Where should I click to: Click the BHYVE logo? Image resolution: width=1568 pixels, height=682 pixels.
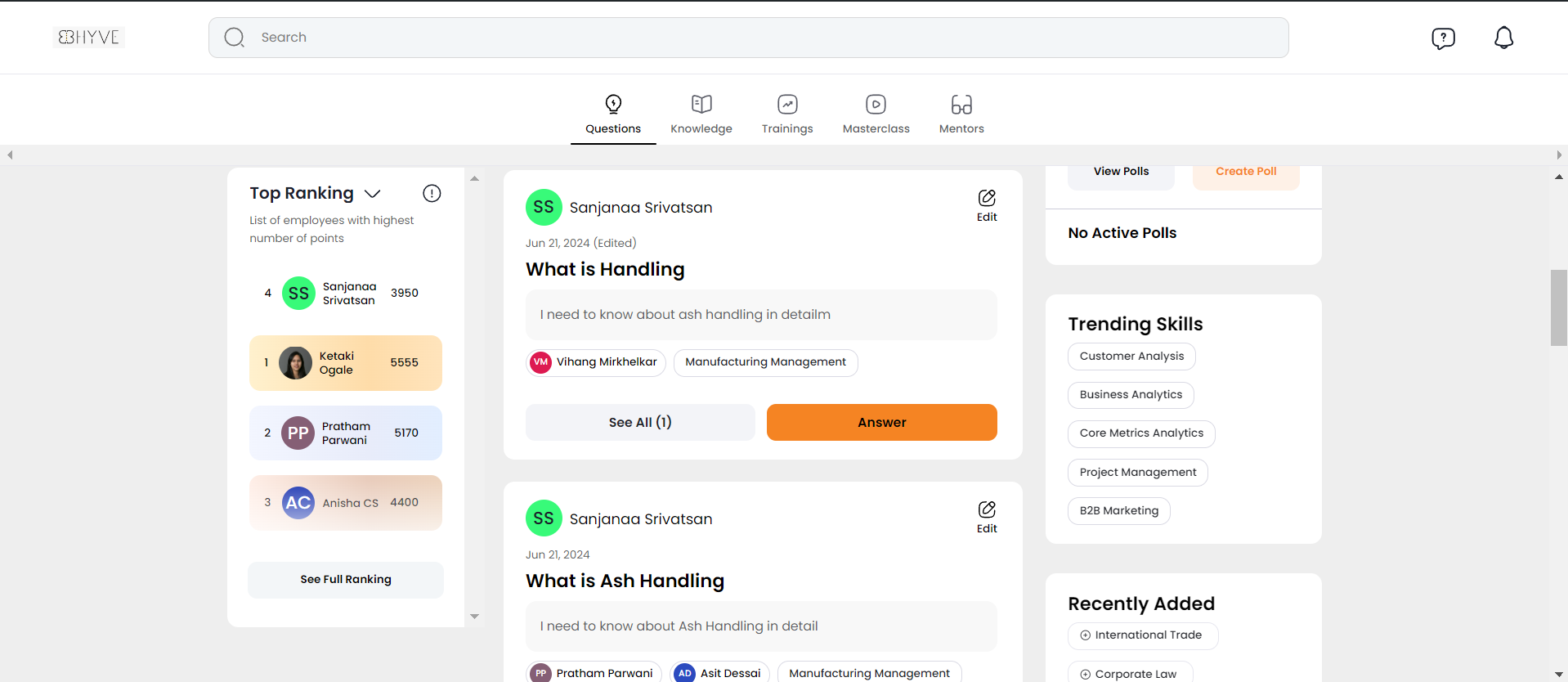(x=89, y=37)
